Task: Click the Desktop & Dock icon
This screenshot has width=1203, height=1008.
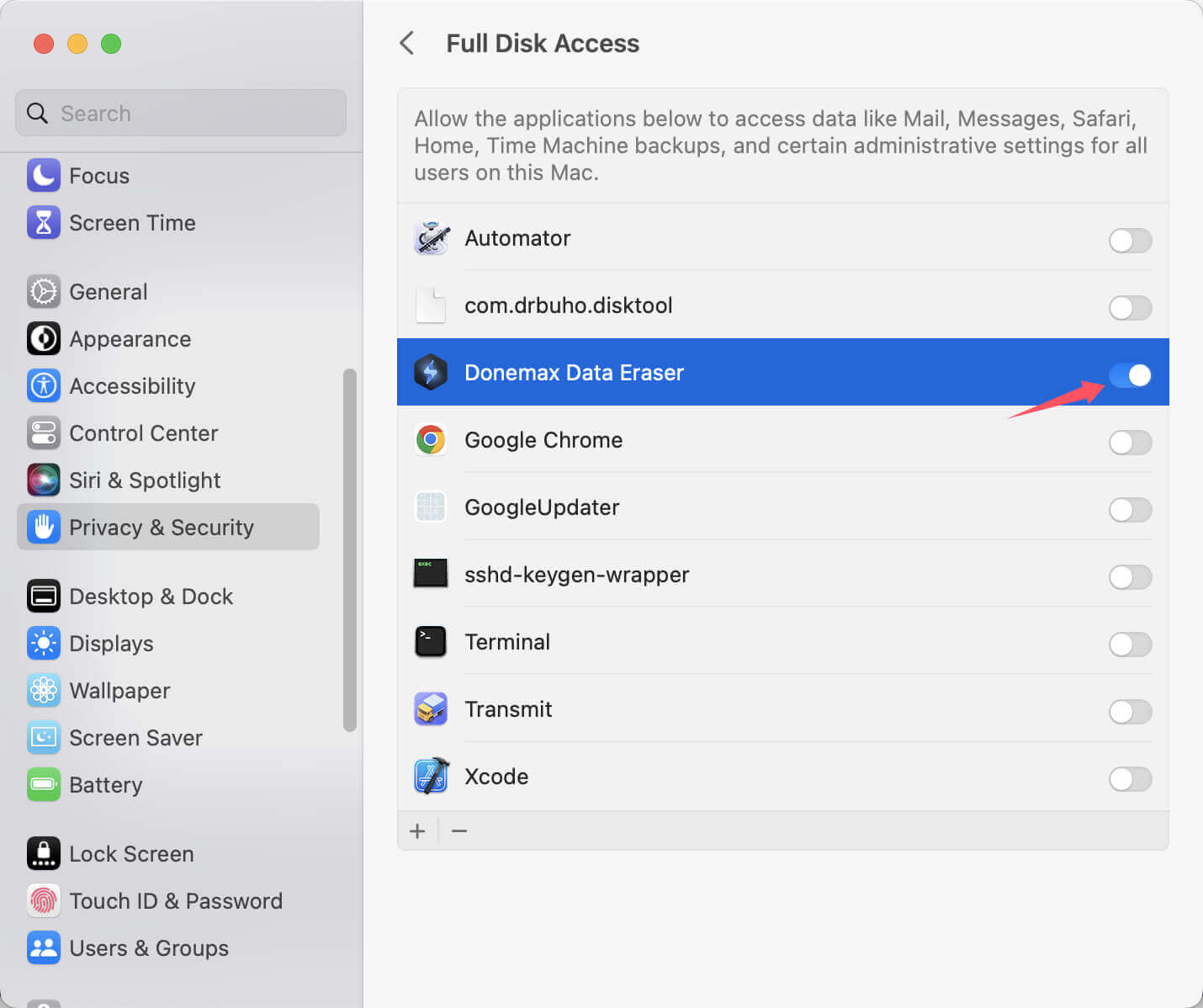Action: click(x=43, y=596)
